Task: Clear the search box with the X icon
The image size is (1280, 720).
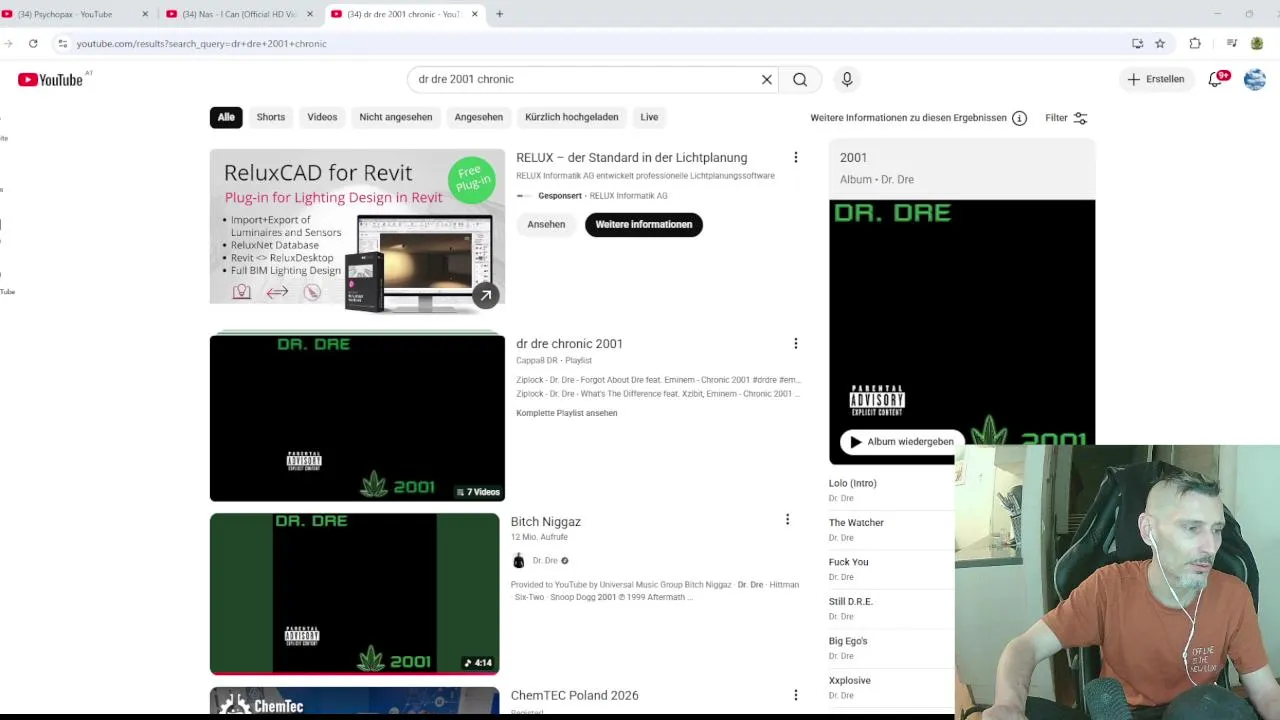Action: (x=767, y=80)
